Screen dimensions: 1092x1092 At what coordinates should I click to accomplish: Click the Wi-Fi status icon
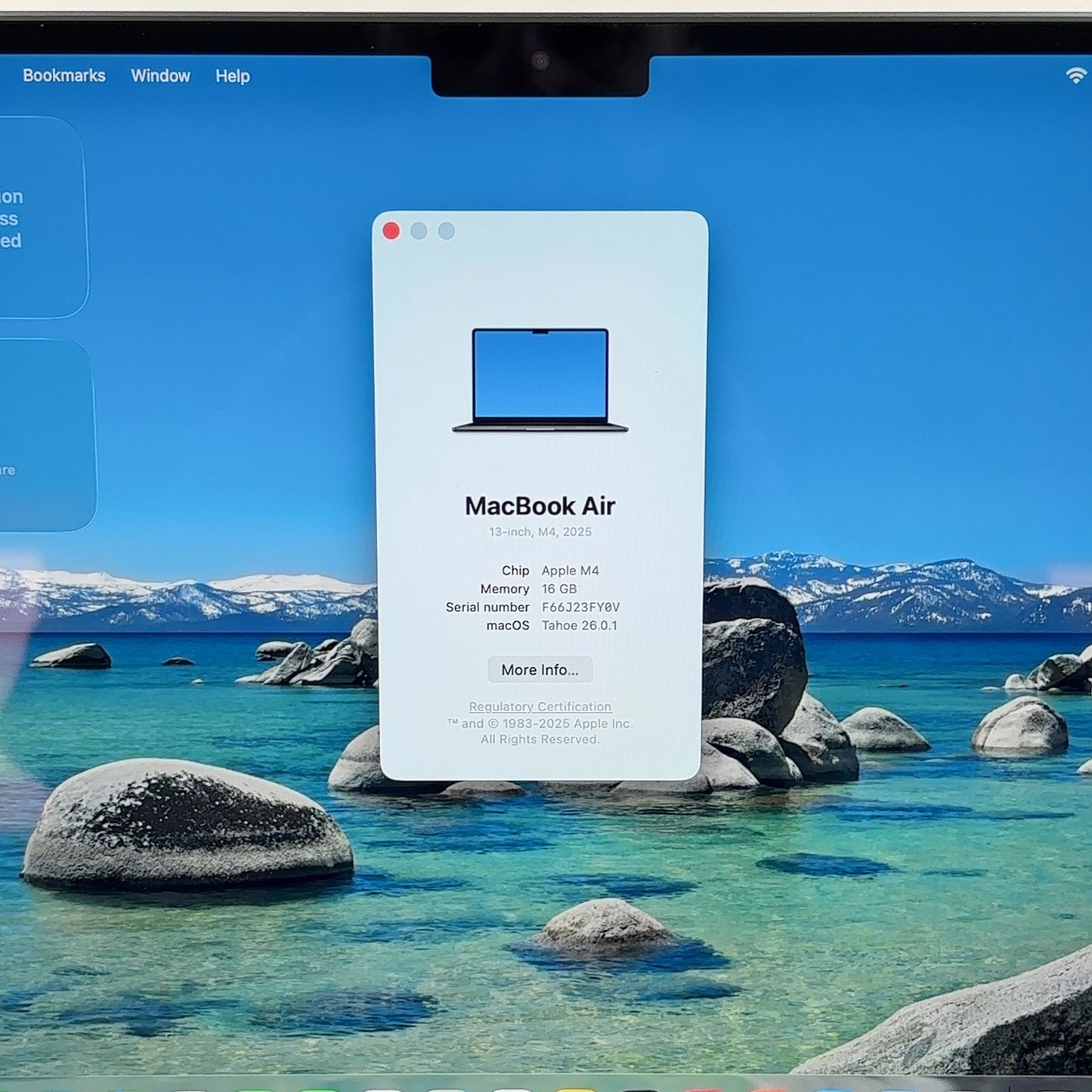click(1076, 75)
